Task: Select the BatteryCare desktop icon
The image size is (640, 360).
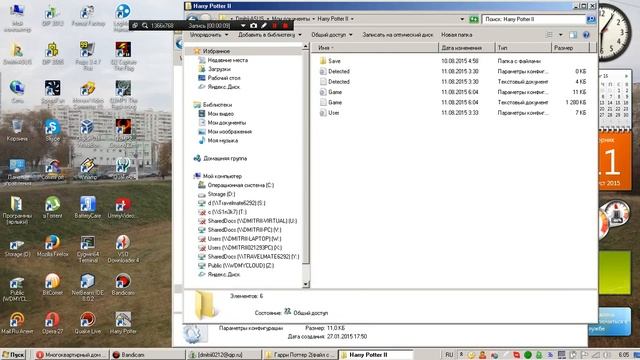Action: coord(88,207)
